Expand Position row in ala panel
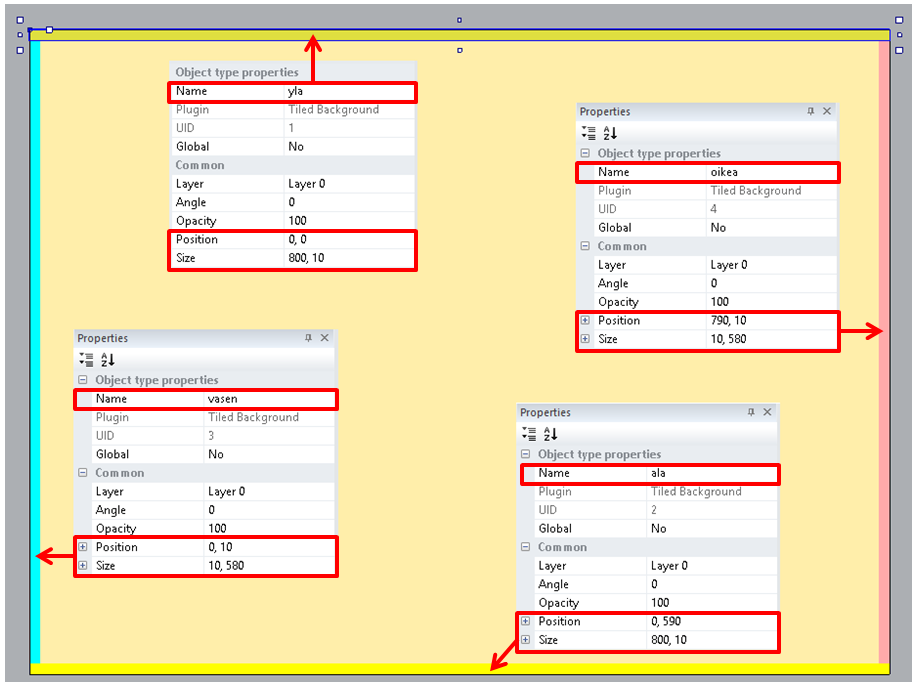This screenshot has width=913, height=685. 526,622
